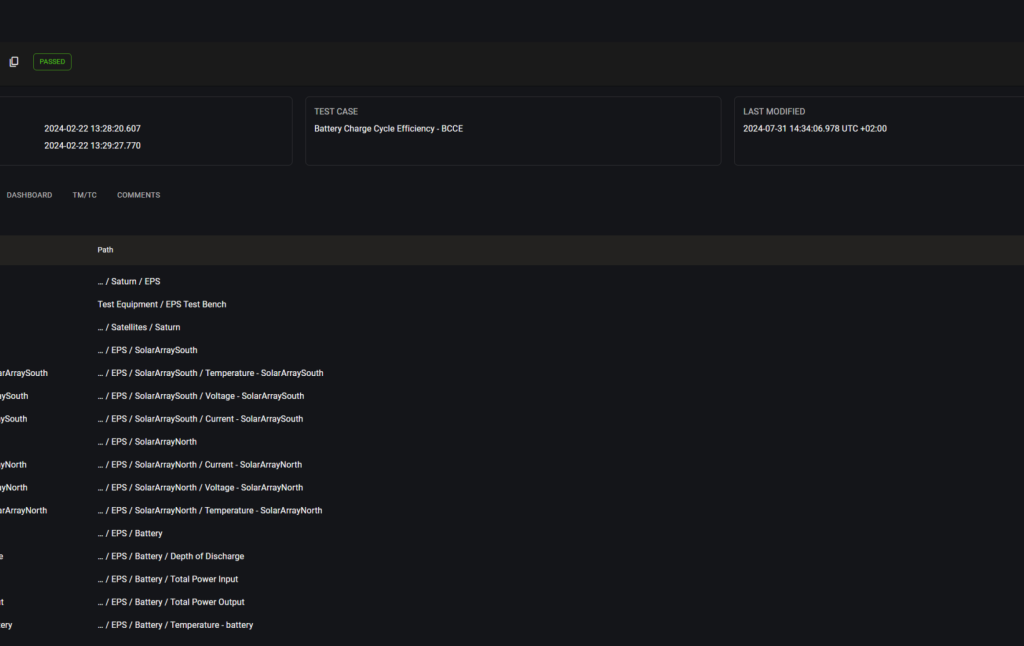Viewport: 1024px width, 646px height.
Task: Open the DASHBOARD tab
Action: pos(29,195)
